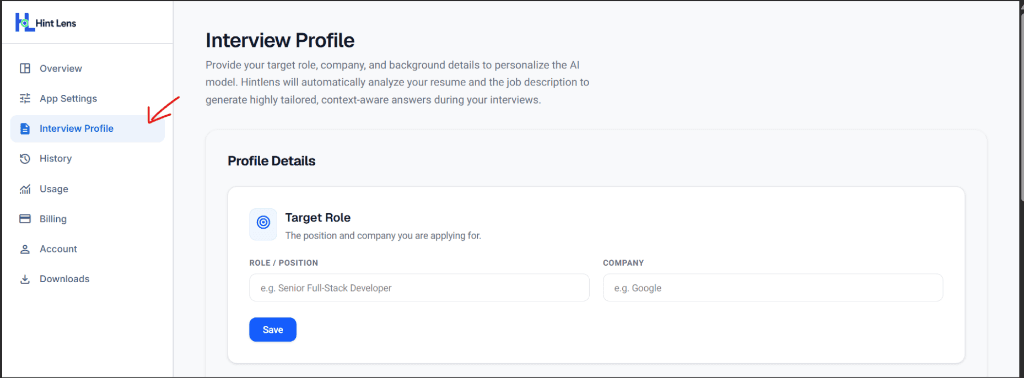Click the Hint Lens logo icon

coord(24,23)
